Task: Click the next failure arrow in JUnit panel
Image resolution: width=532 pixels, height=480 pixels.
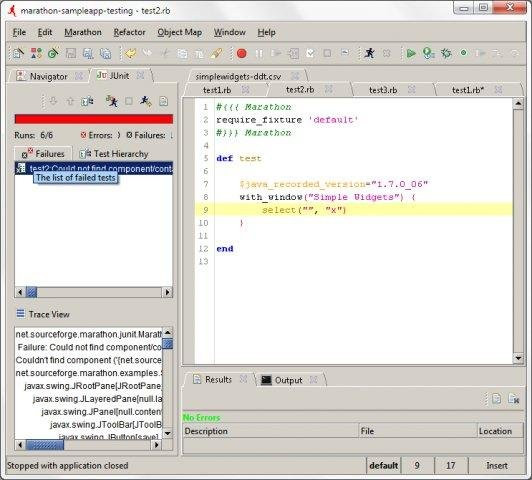Action: (x=53, y=101)
